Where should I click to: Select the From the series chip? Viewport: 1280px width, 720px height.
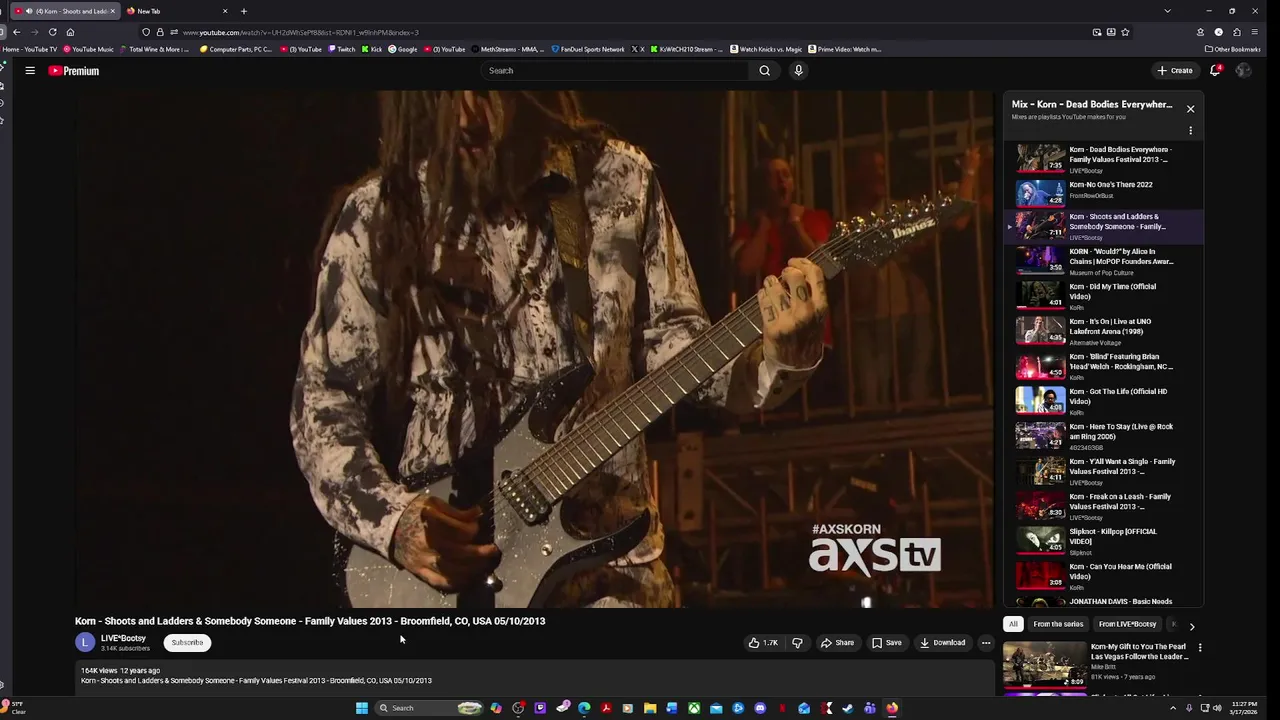point(1058,624)
